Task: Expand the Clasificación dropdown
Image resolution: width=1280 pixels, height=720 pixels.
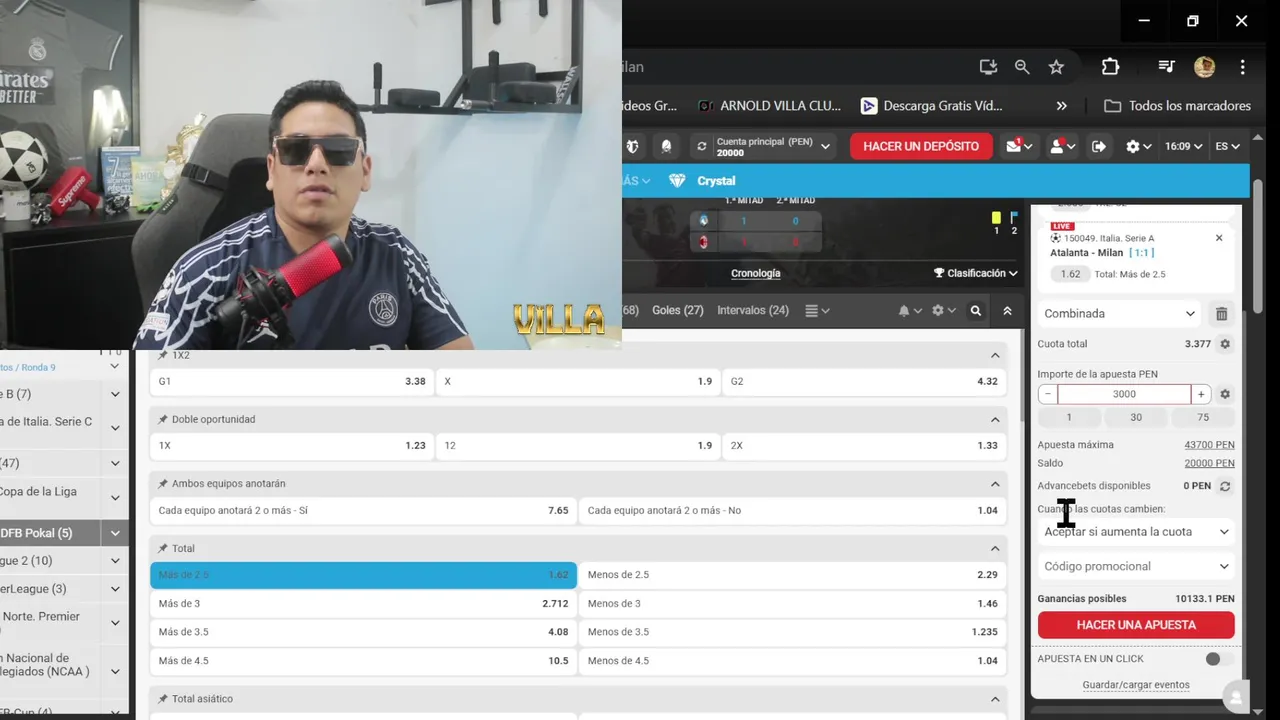Action: click(976, 273)
